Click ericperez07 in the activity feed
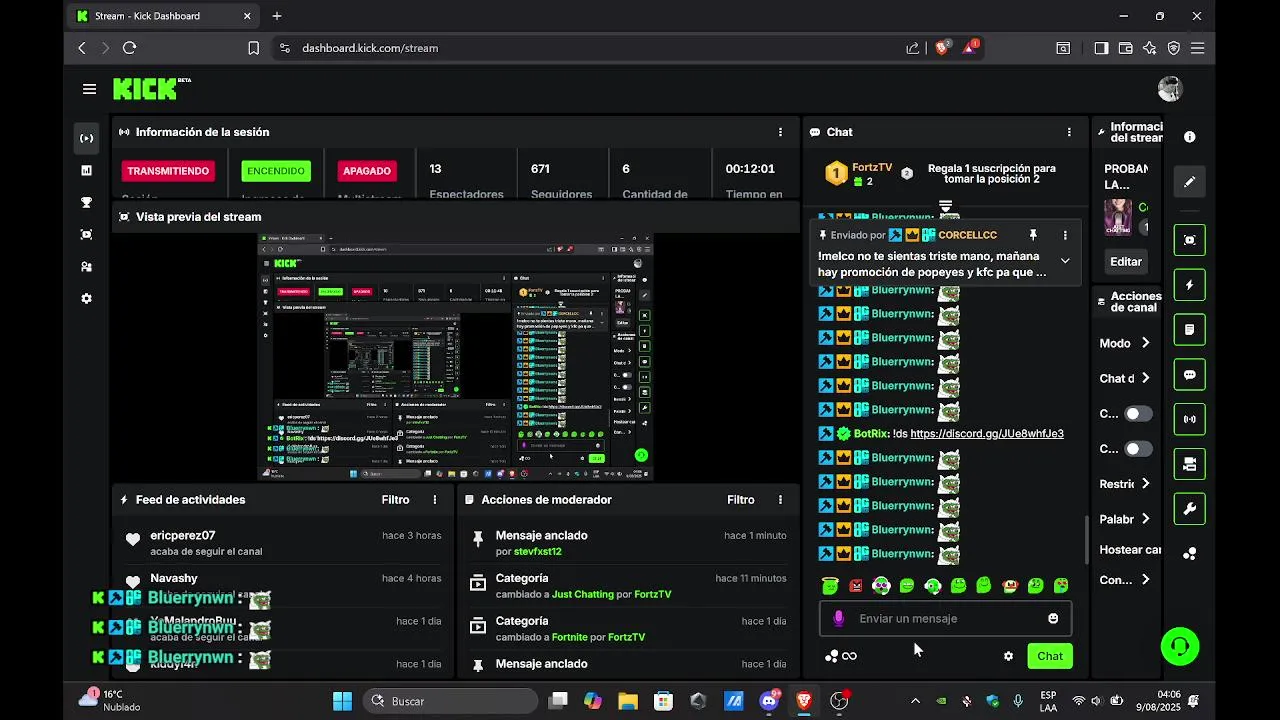1280x720 pixels. 183,536
